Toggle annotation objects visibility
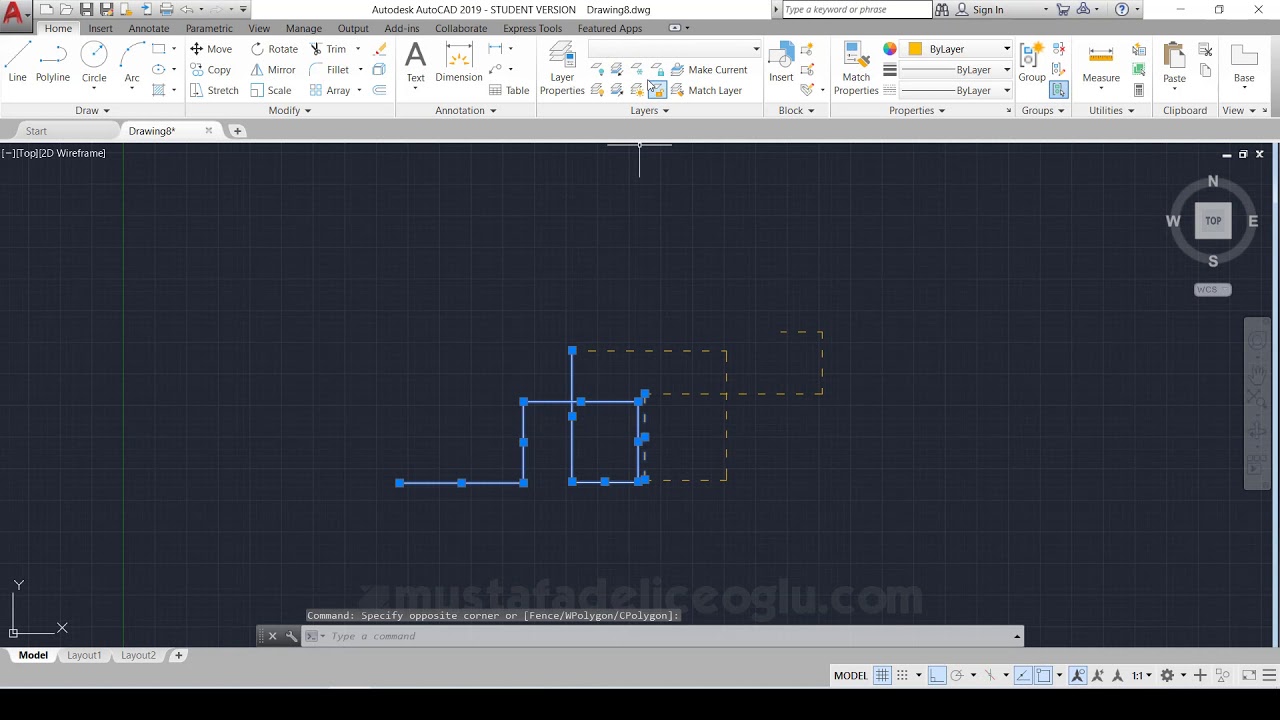This screenshot has height=720, width=1280. [1078, 676]
